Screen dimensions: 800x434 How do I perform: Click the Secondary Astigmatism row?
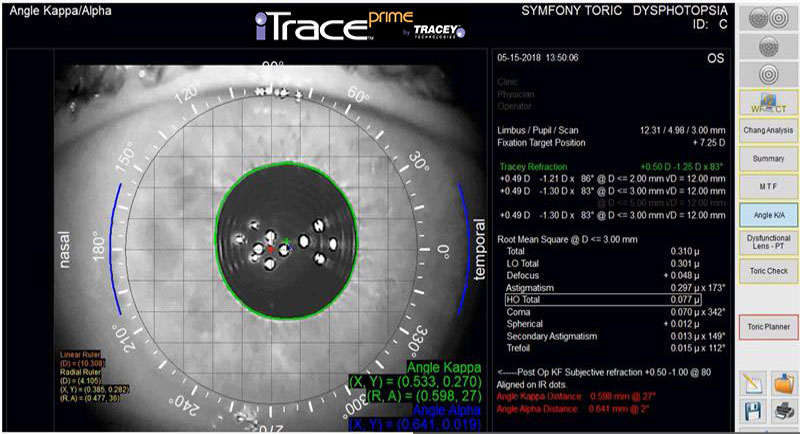coord(615,336)
